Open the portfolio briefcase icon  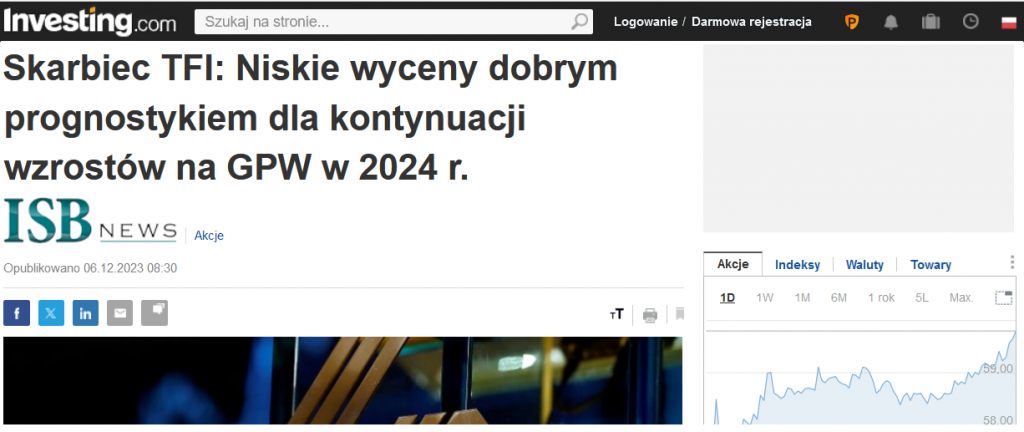pyautogui.click(x=931, y=22)
